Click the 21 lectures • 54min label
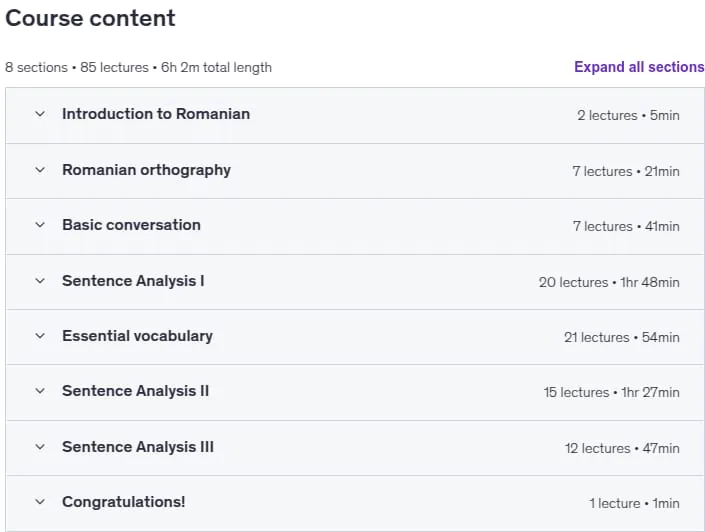Viewport: 705px width, 532px height. click(x=622, y=337)
